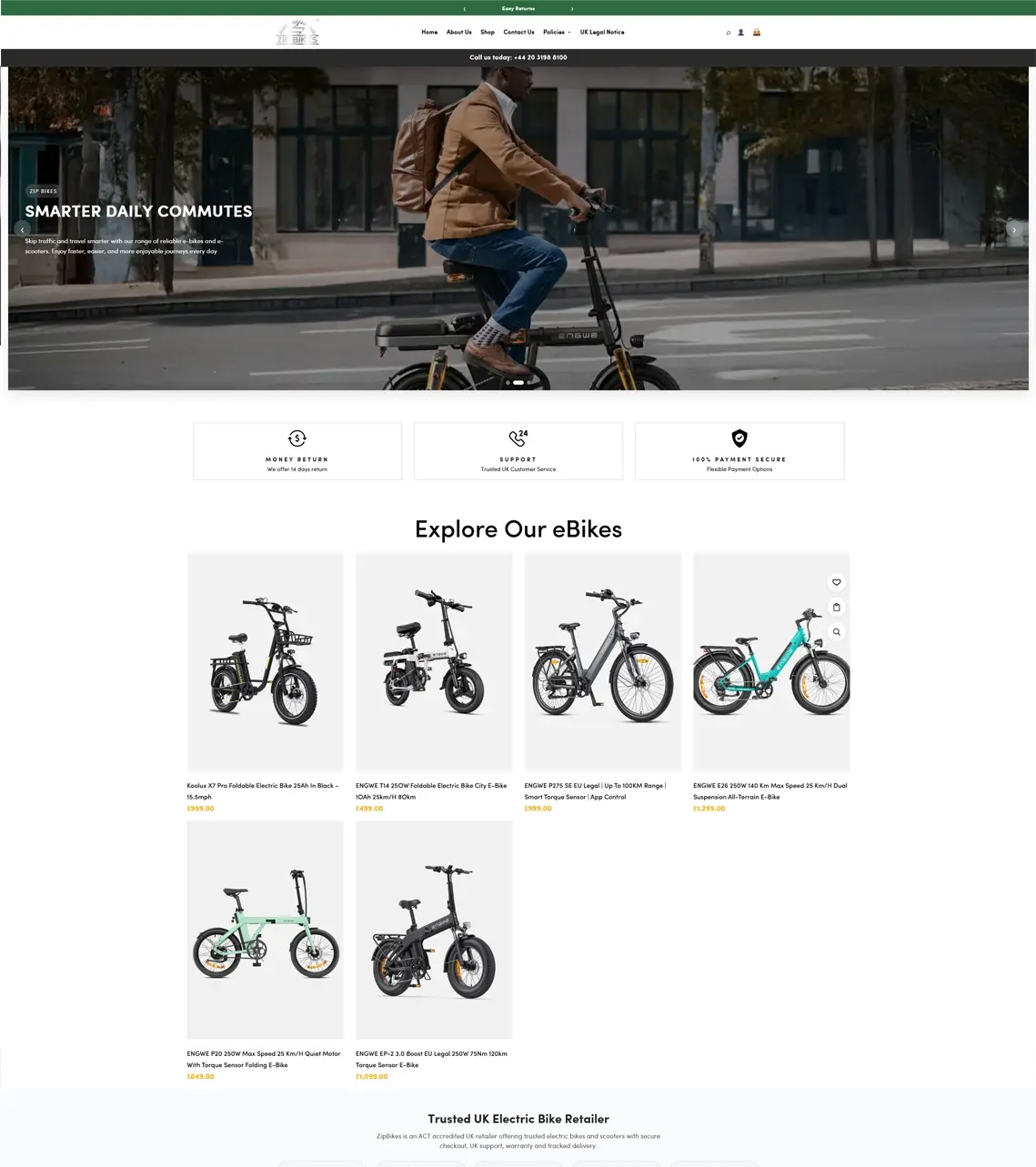Click the Money Return icon

pos(297,438)
